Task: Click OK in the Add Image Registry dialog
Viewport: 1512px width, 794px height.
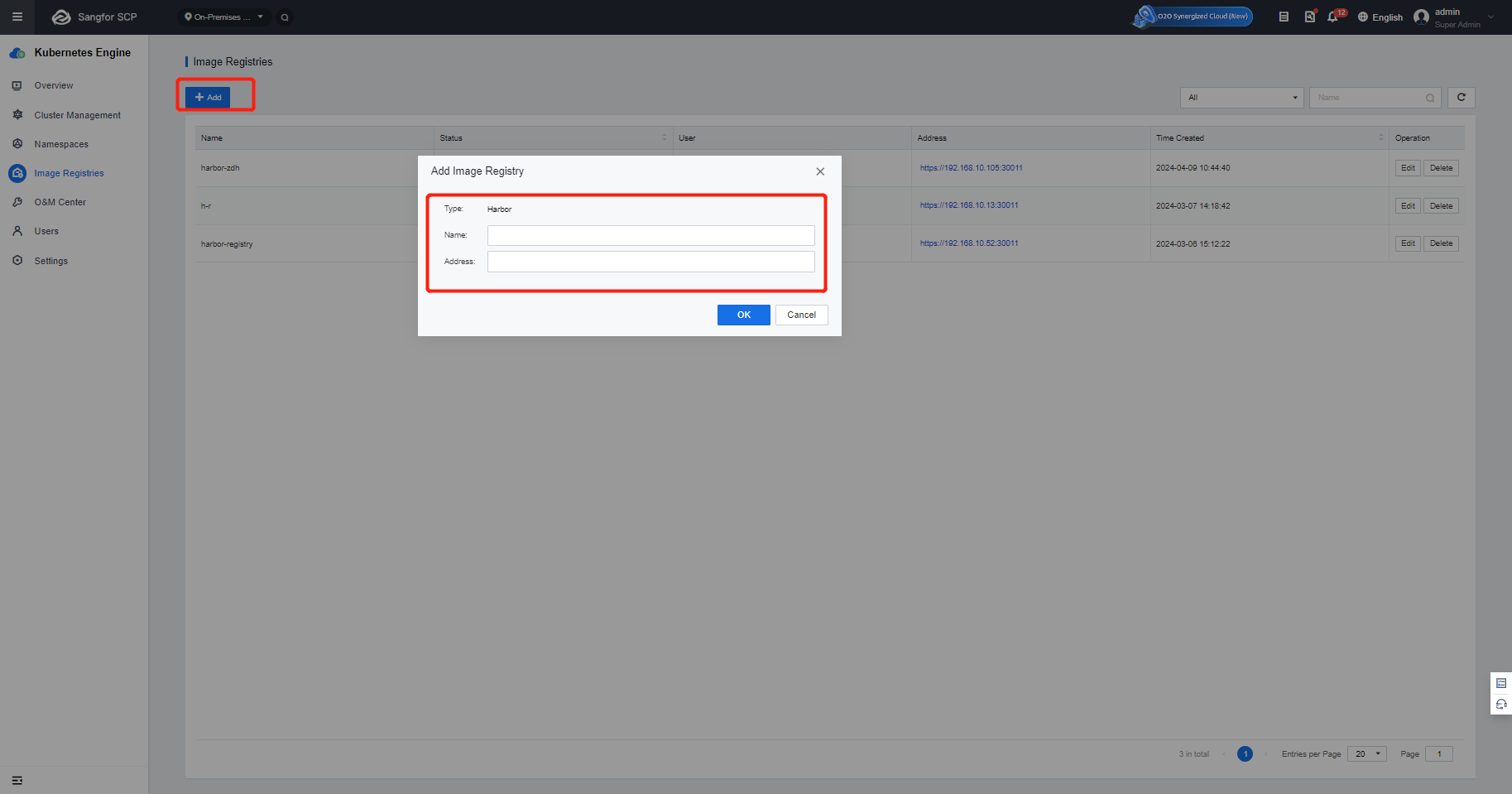Action: [744, 315]
